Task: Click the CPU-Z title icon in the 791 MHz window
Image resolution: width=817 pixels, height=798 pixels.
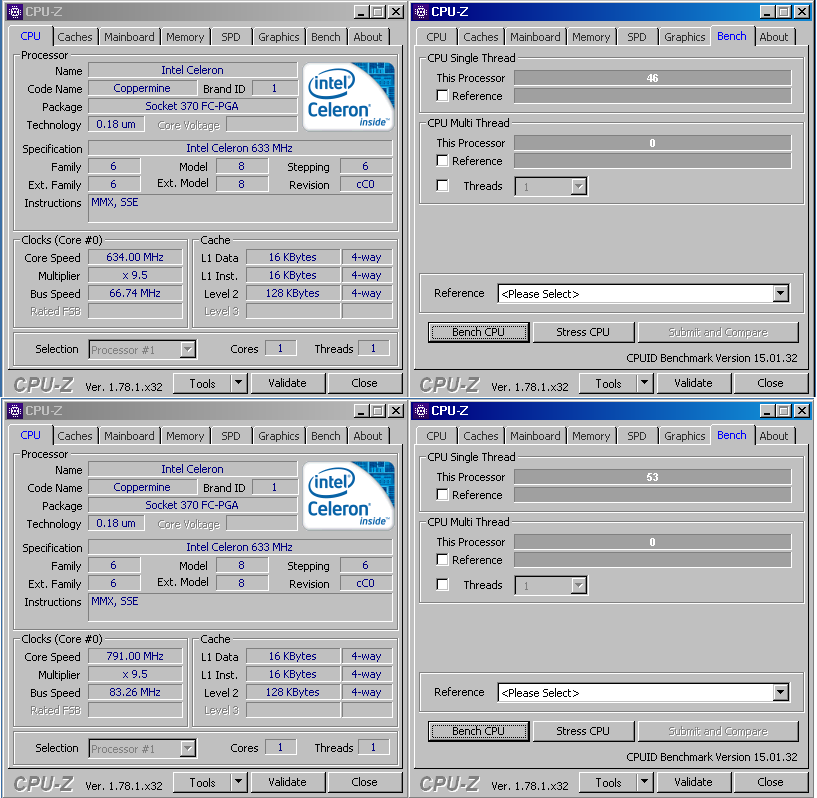Action: 15,410
